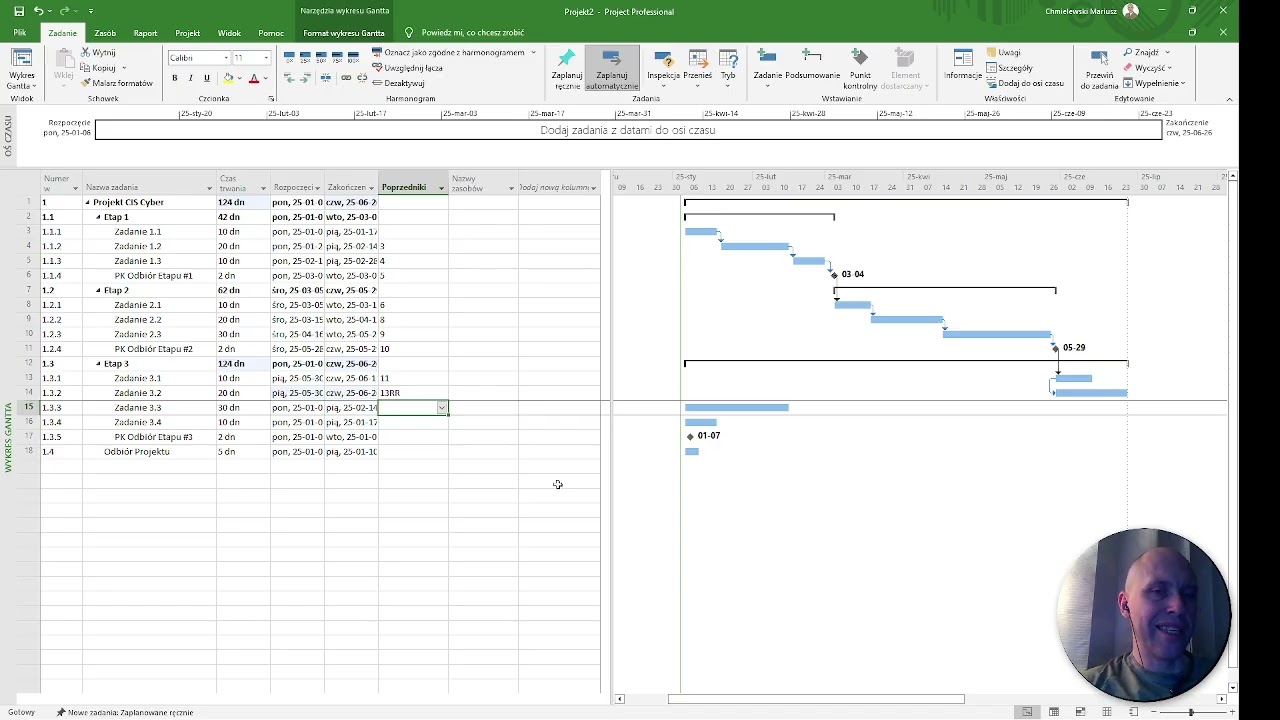Click Przewiń do zadania button
The height and width of the screenshot is (720, 1280).
1099,68
